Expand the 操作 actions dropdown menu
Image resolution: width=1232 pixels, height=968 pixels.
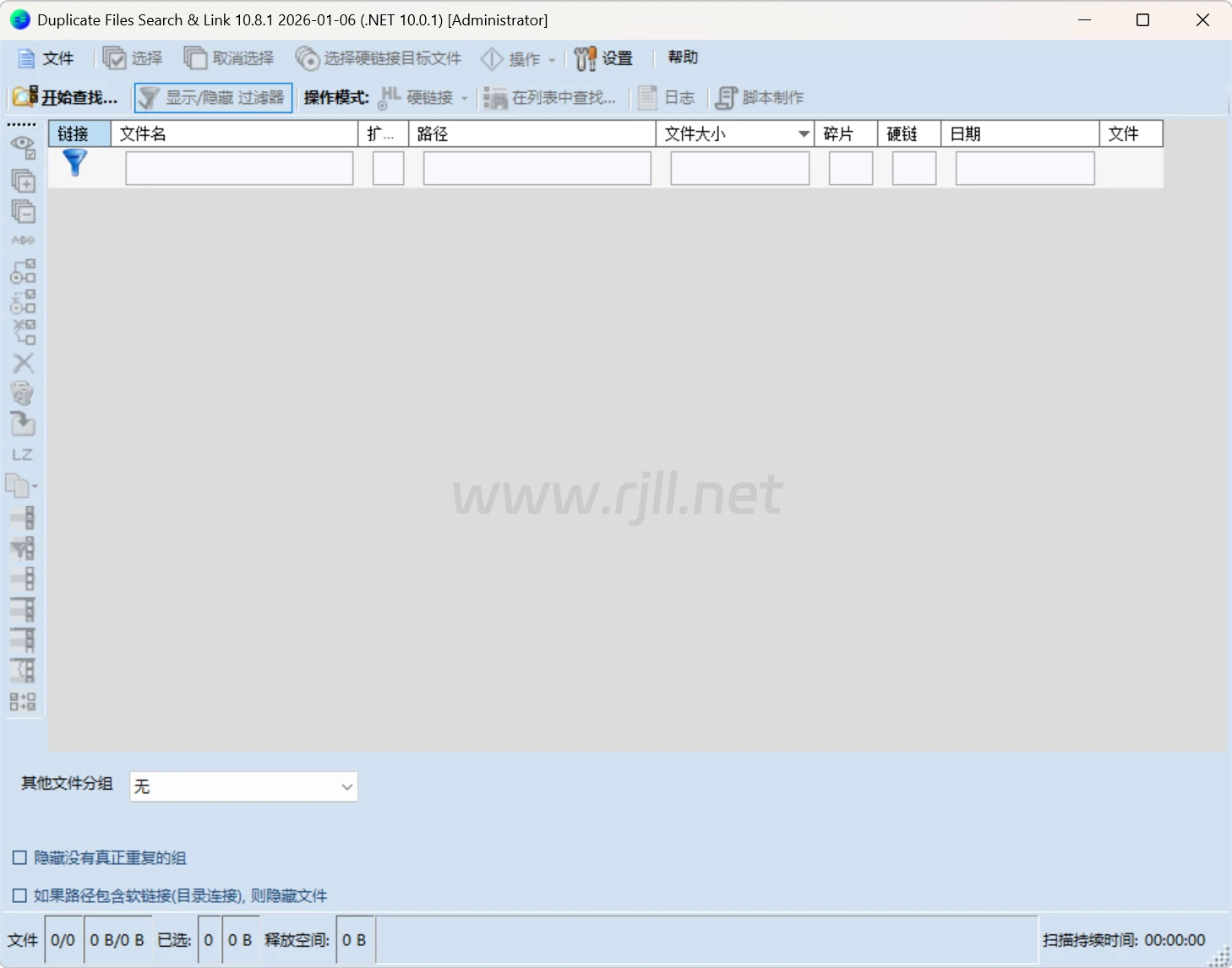pos(519,58)
